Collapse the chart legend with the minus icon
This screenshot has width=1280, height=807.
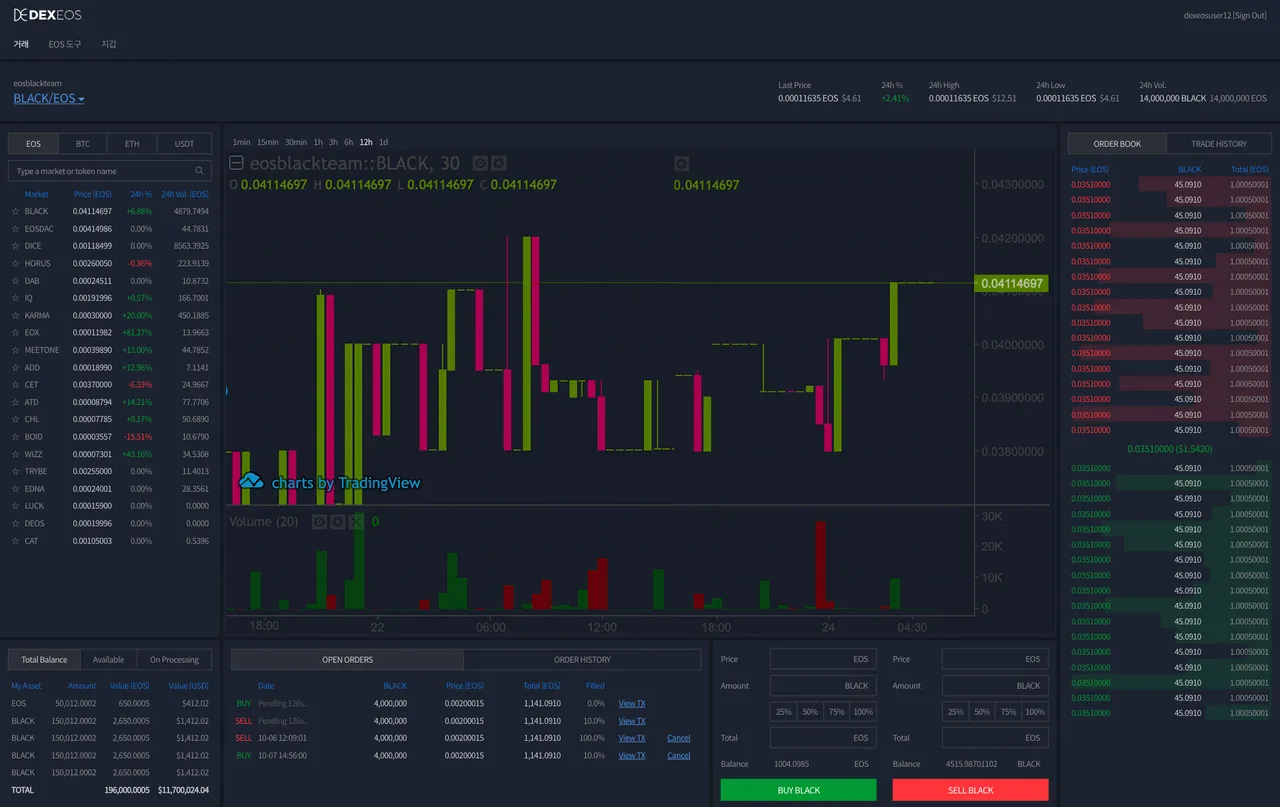pyautogui.click(x=237, y=163)
